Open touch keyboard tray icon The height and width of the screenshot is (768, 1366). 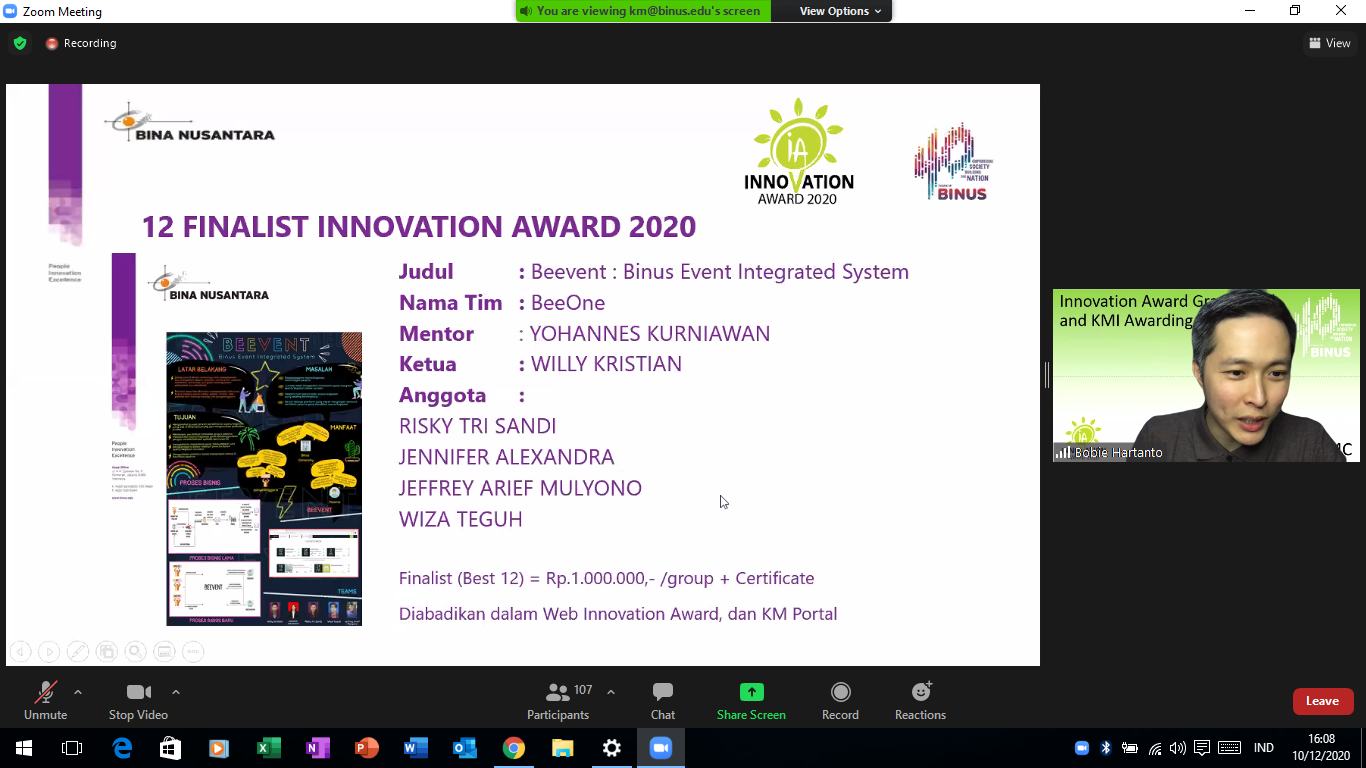pos(1230,748)
